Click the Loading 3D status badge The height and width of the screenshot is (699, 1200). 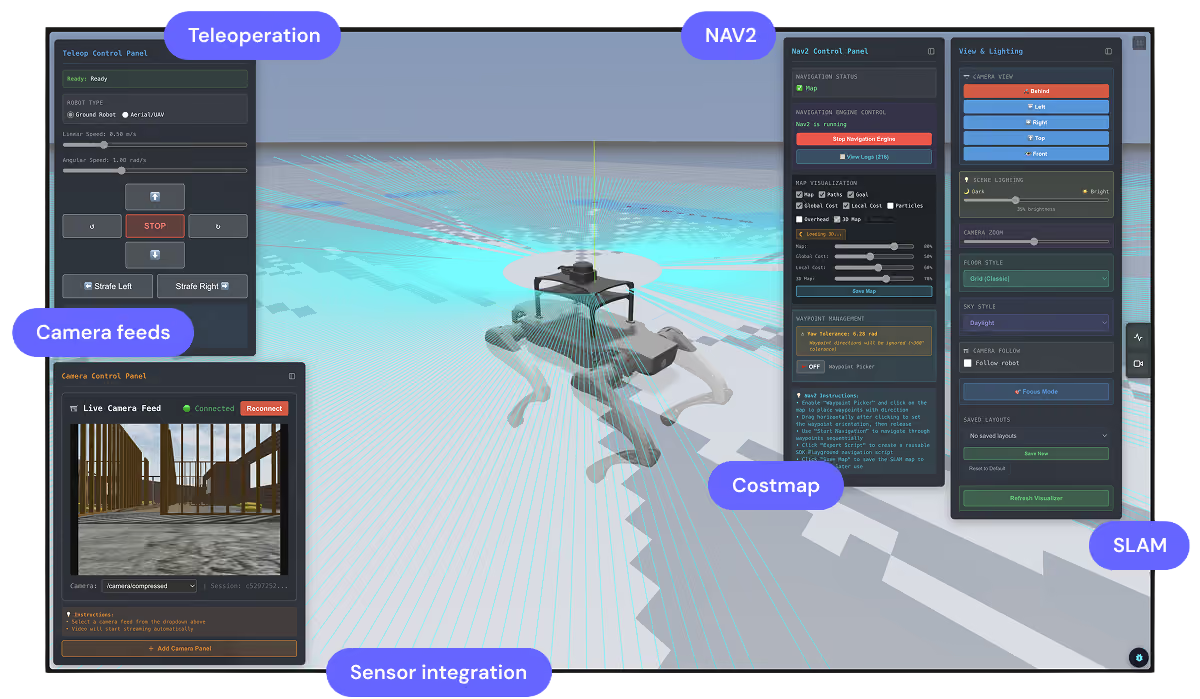point(819,234)
